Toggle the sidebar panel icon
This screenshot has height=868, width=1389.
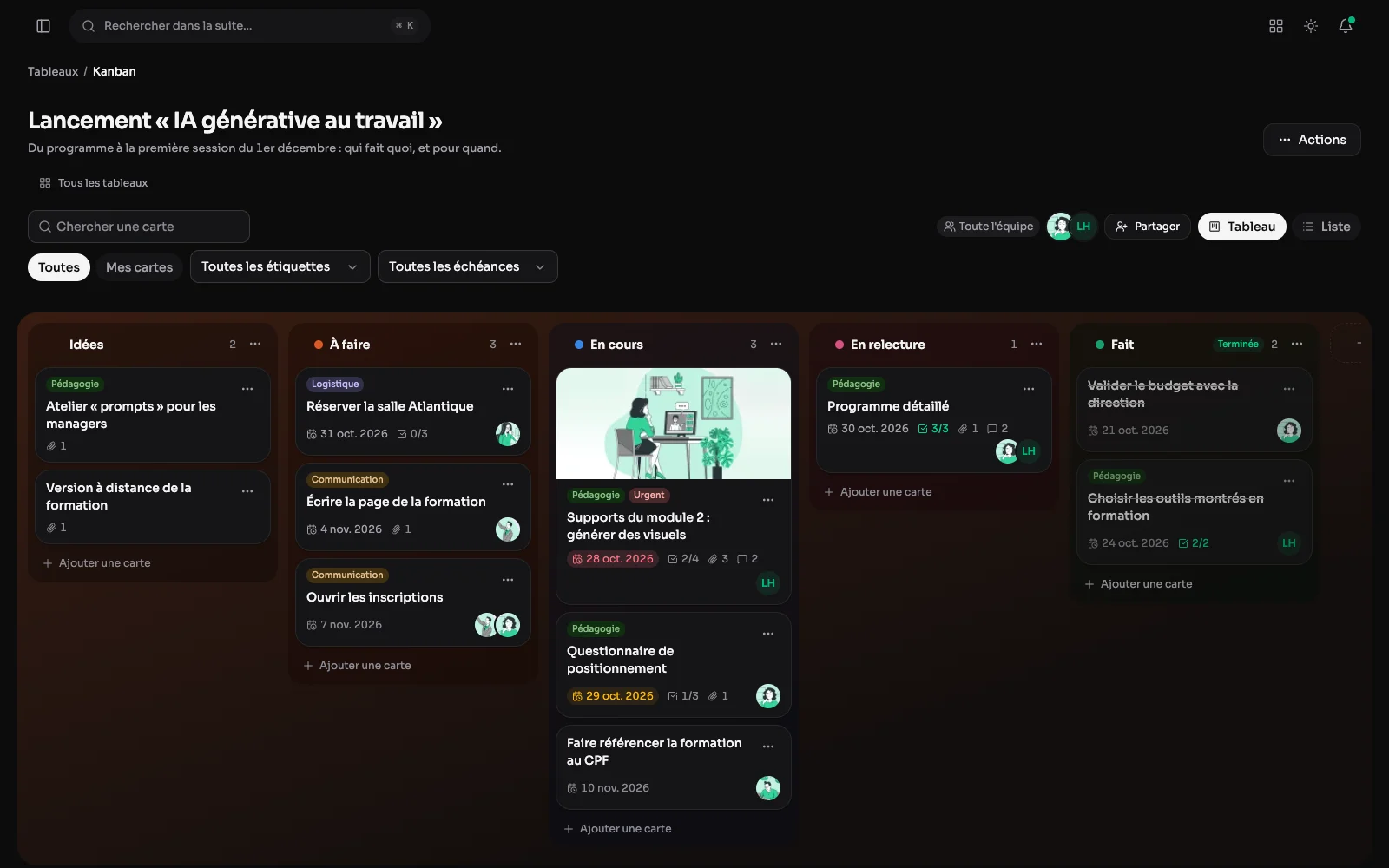43,26
